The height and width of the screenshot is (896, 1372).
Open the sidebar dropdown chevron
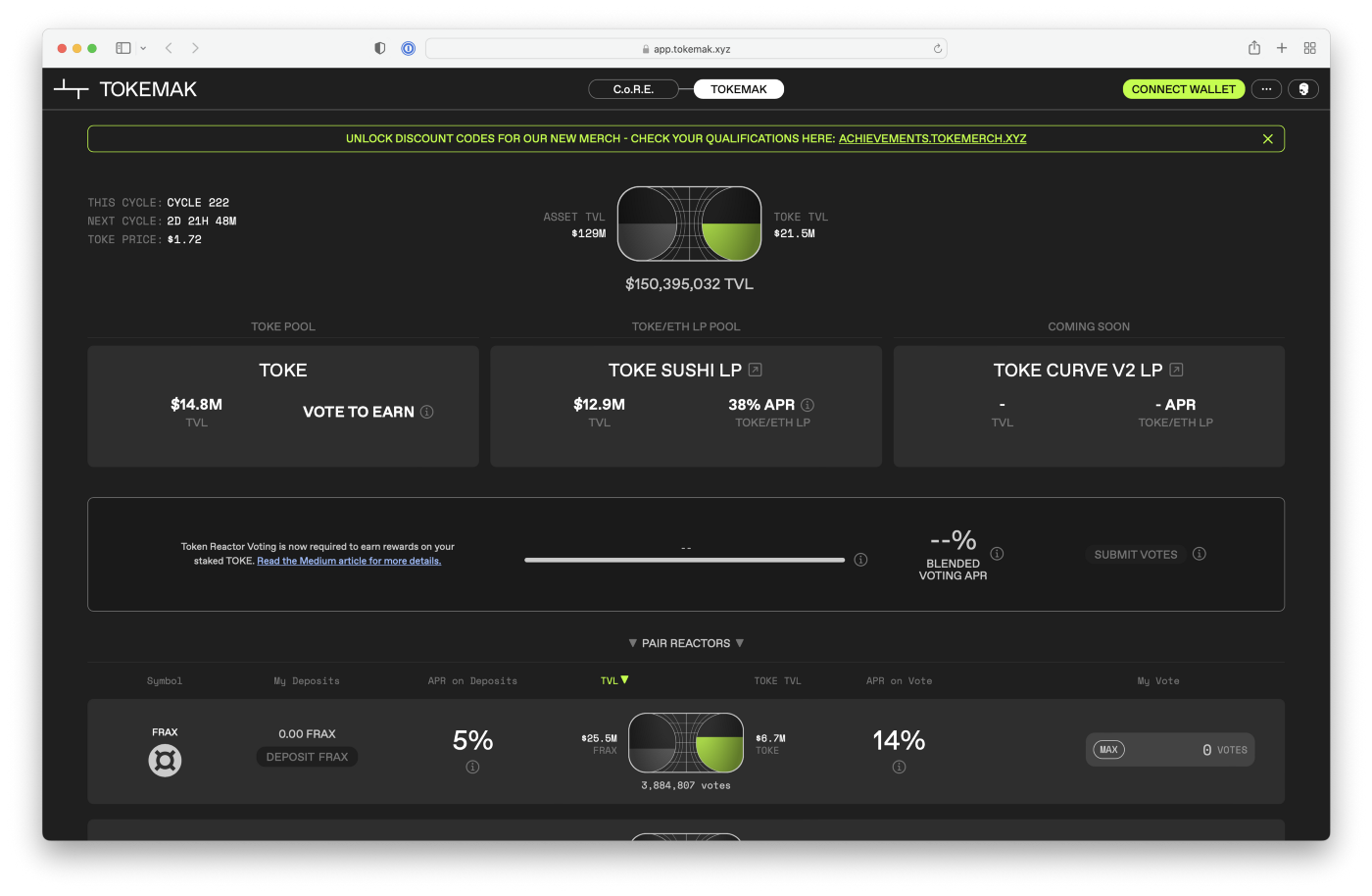[x=143, y=48]
